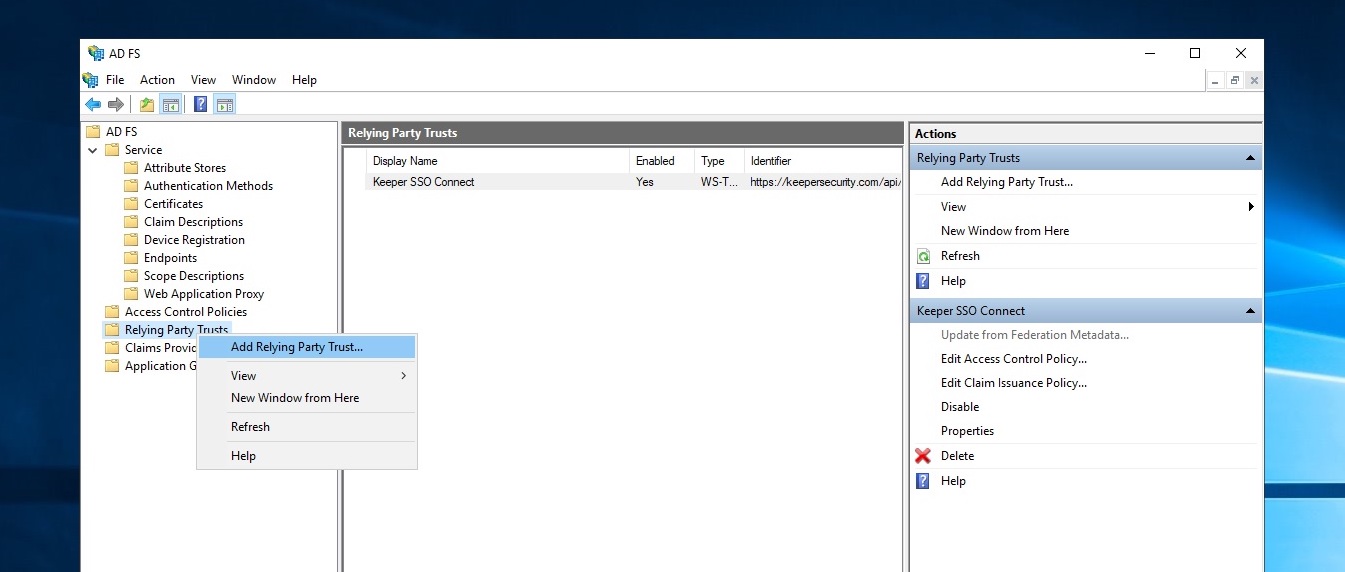1345x572 pixels.
Task: Open the Action menu in the menu bar
Action: 157,80
